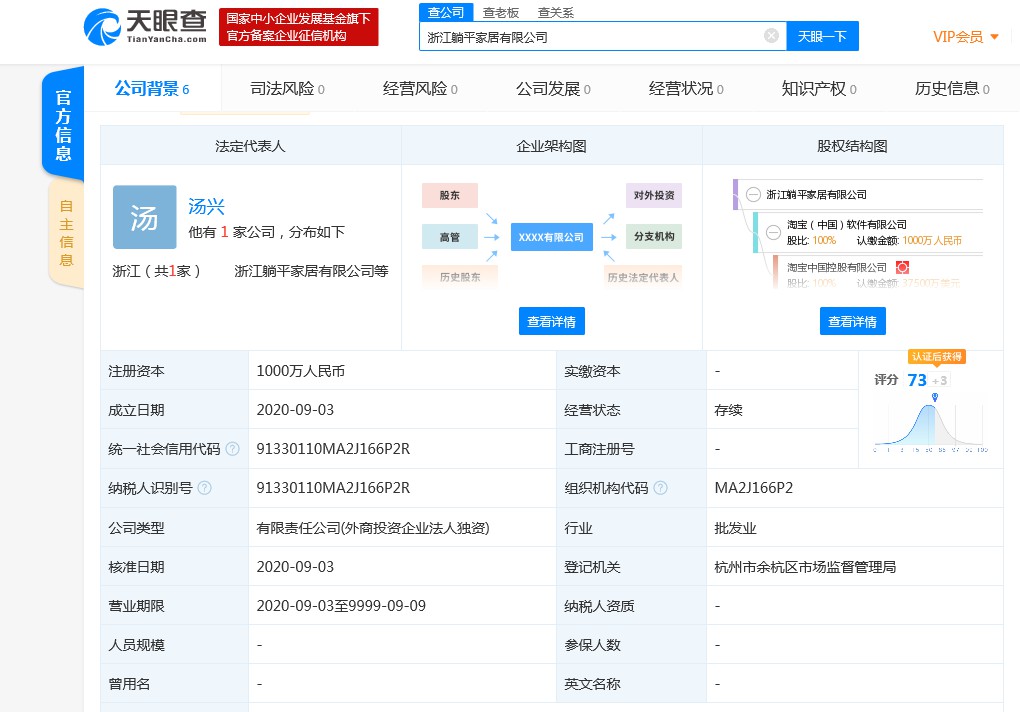Viewport: 1020px width, 712px height.
Task: Click the red flag icon beside 淘宝中国控股有限公司
Action: [x=902, y=267]
